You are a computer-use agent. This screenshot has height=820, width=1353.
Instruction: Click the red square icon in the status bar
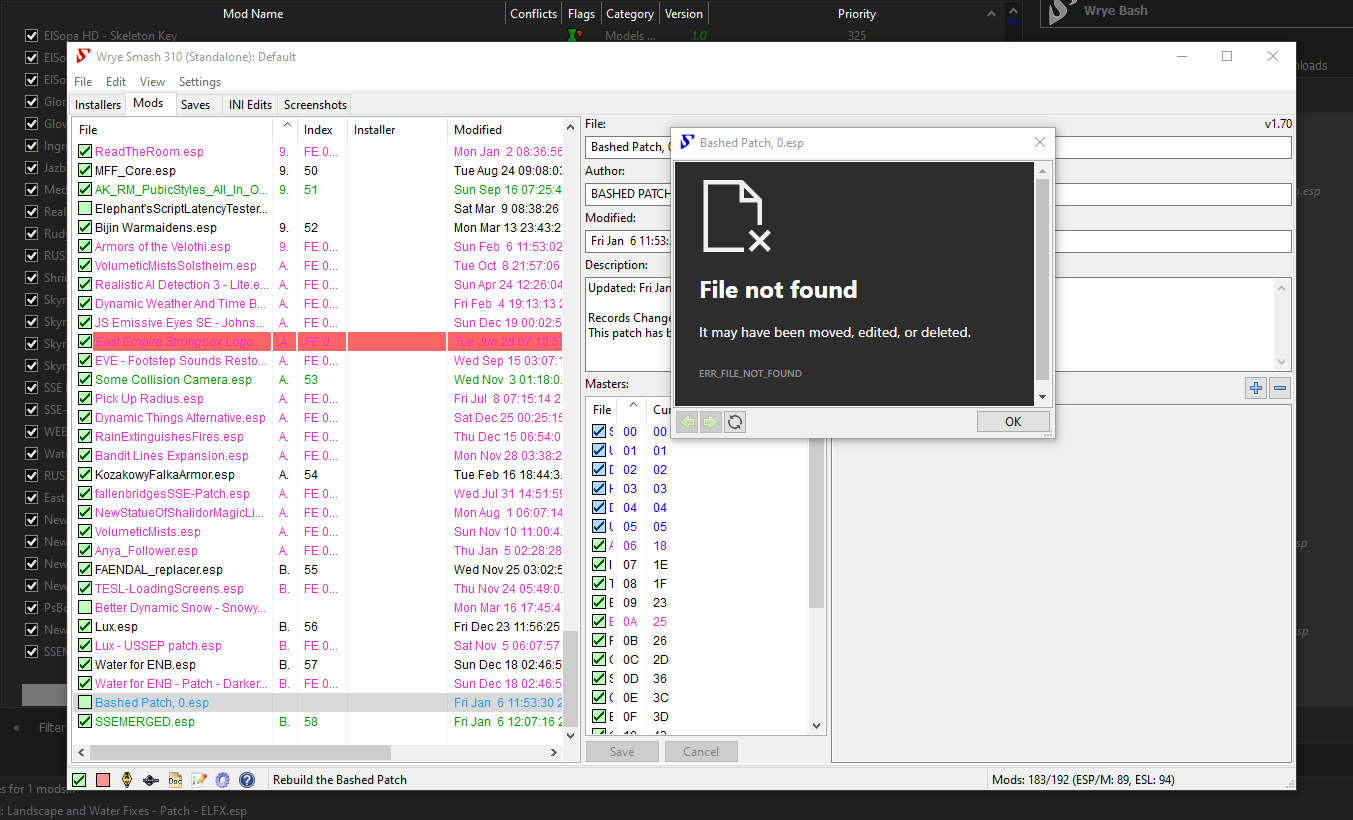click(102, 780)
